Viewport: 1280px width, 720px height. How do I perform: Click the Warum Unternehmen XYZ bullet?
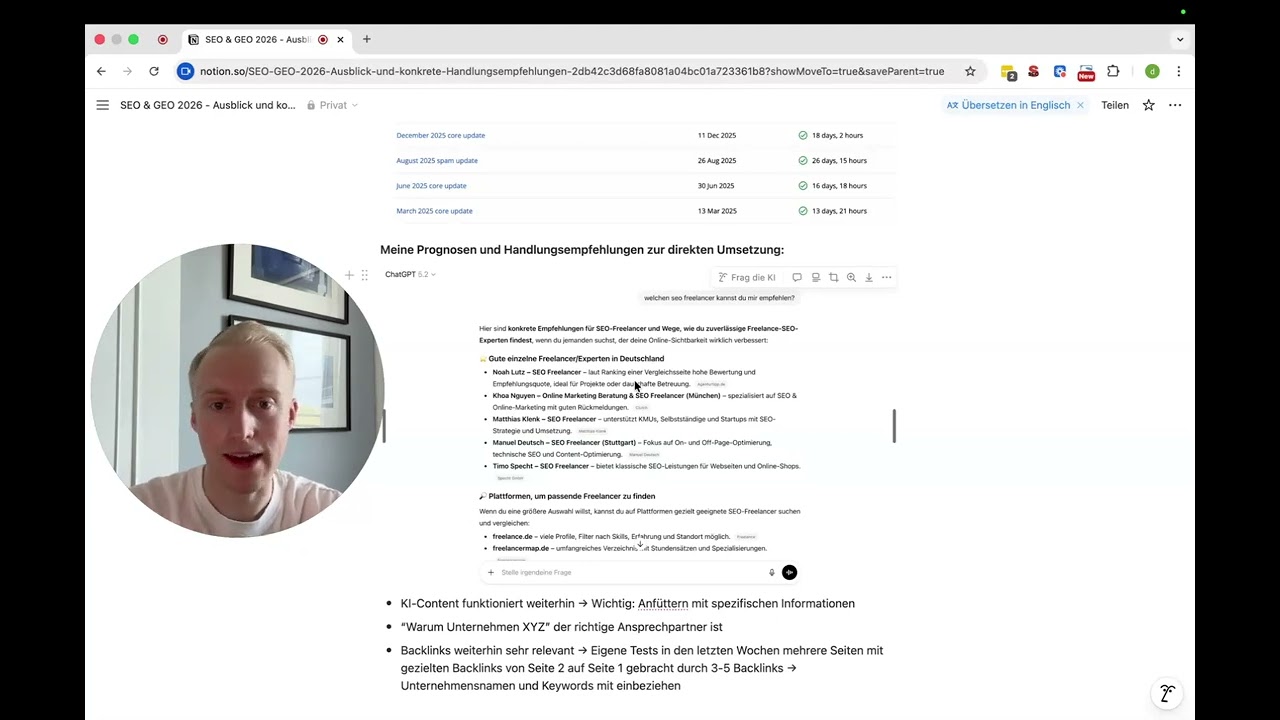[561, 627]
